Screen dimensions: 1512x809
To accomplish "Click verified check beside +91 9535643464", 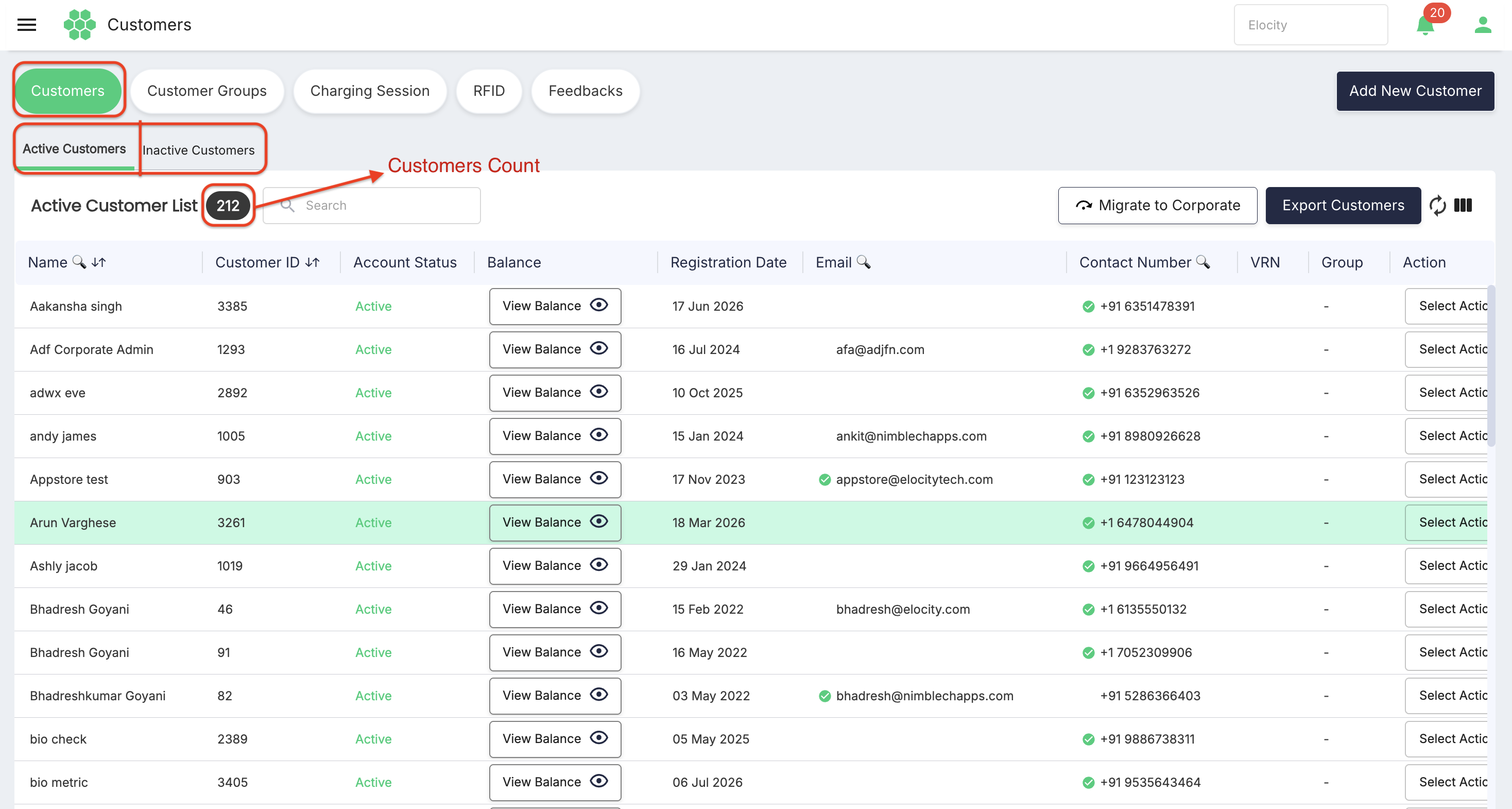I will [x=1088, y=782].
